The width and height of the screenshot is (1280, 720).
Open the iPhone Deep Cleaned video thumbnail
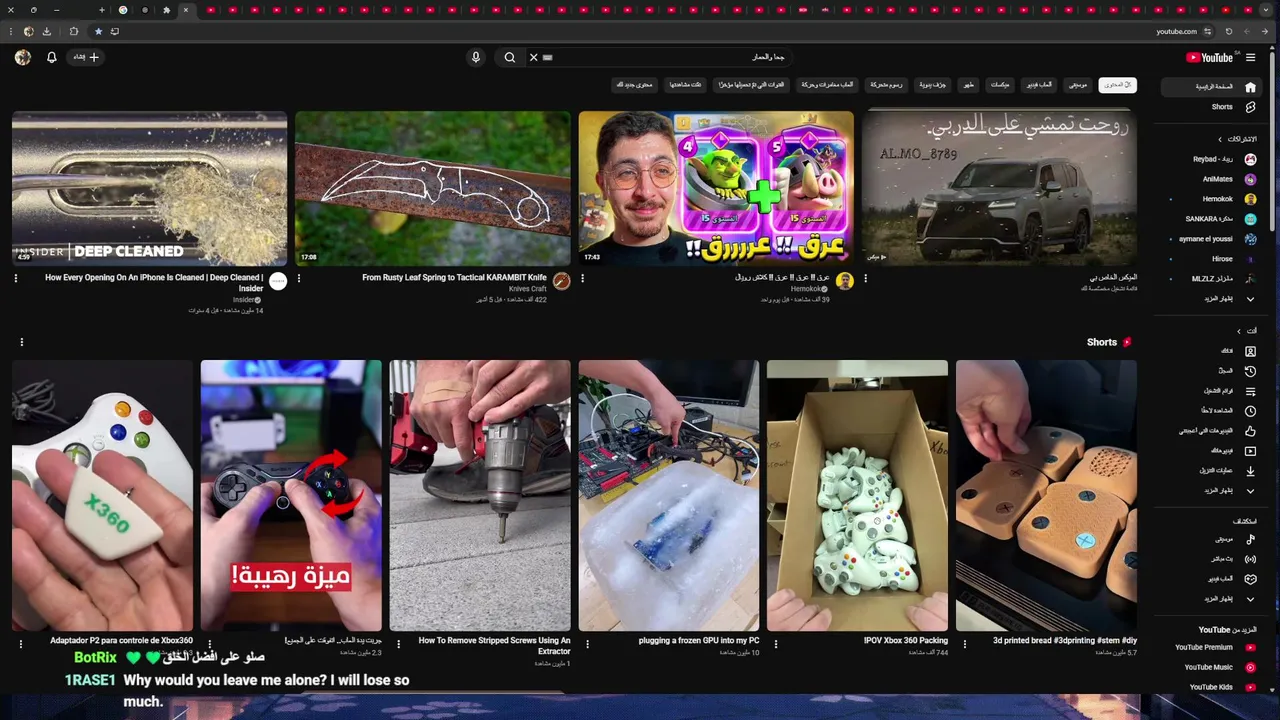[x=150, y=188]
